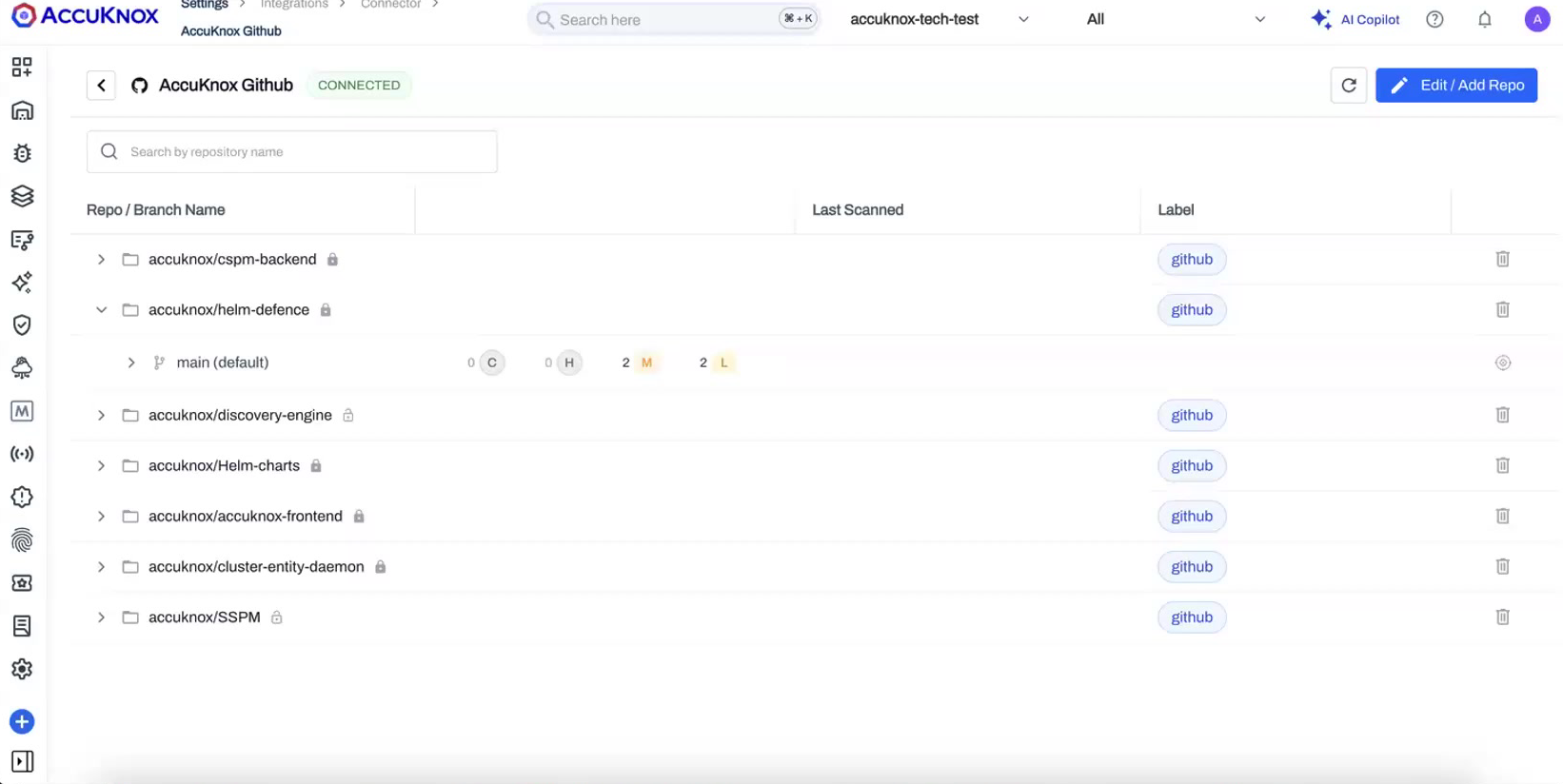Viewport: 1563px width, 784px height.
Task: Delete the accuknox/SSPM repository
Action: pos(1503,617)
